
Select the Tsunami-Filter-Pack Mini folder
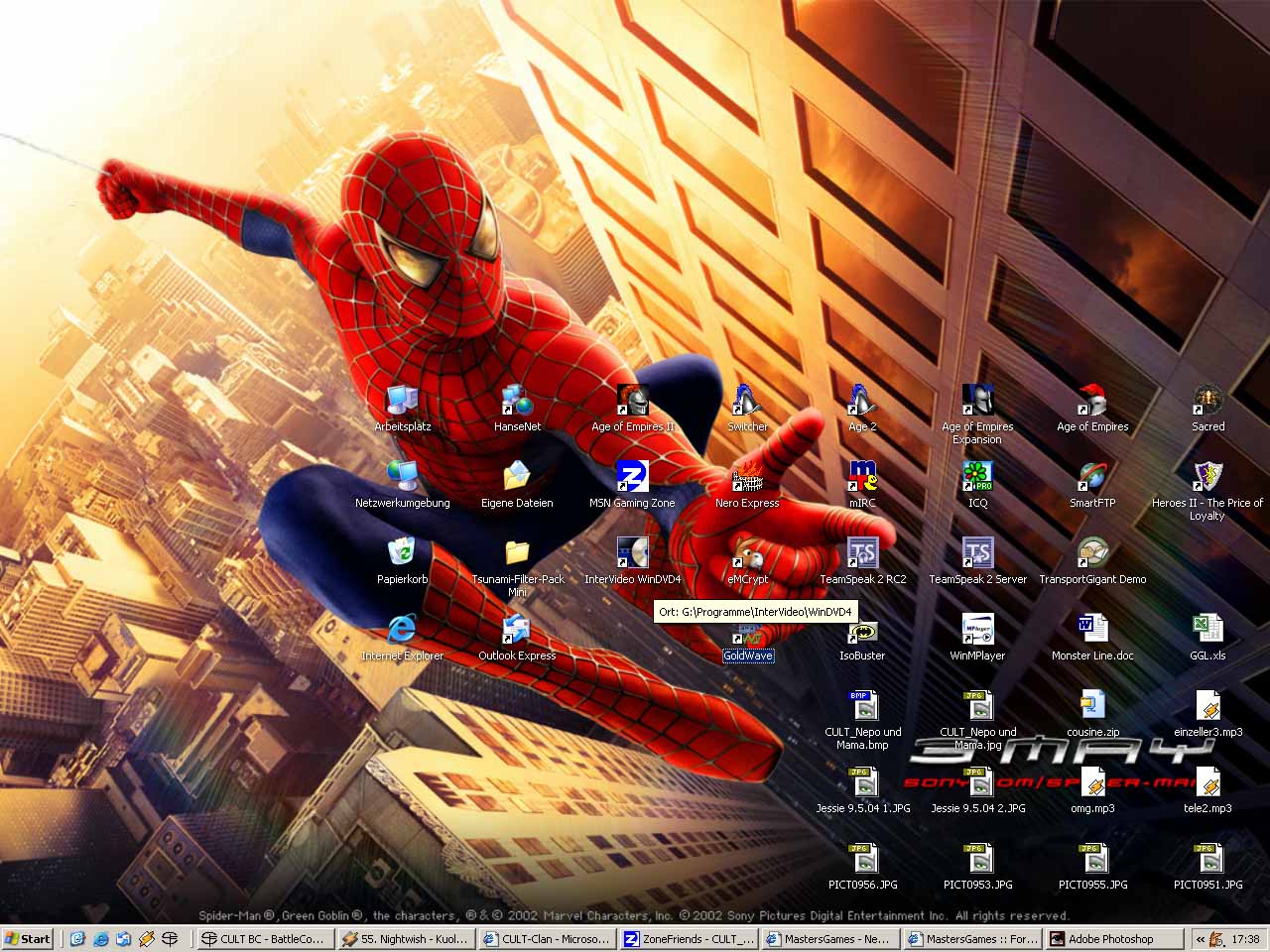517,567
